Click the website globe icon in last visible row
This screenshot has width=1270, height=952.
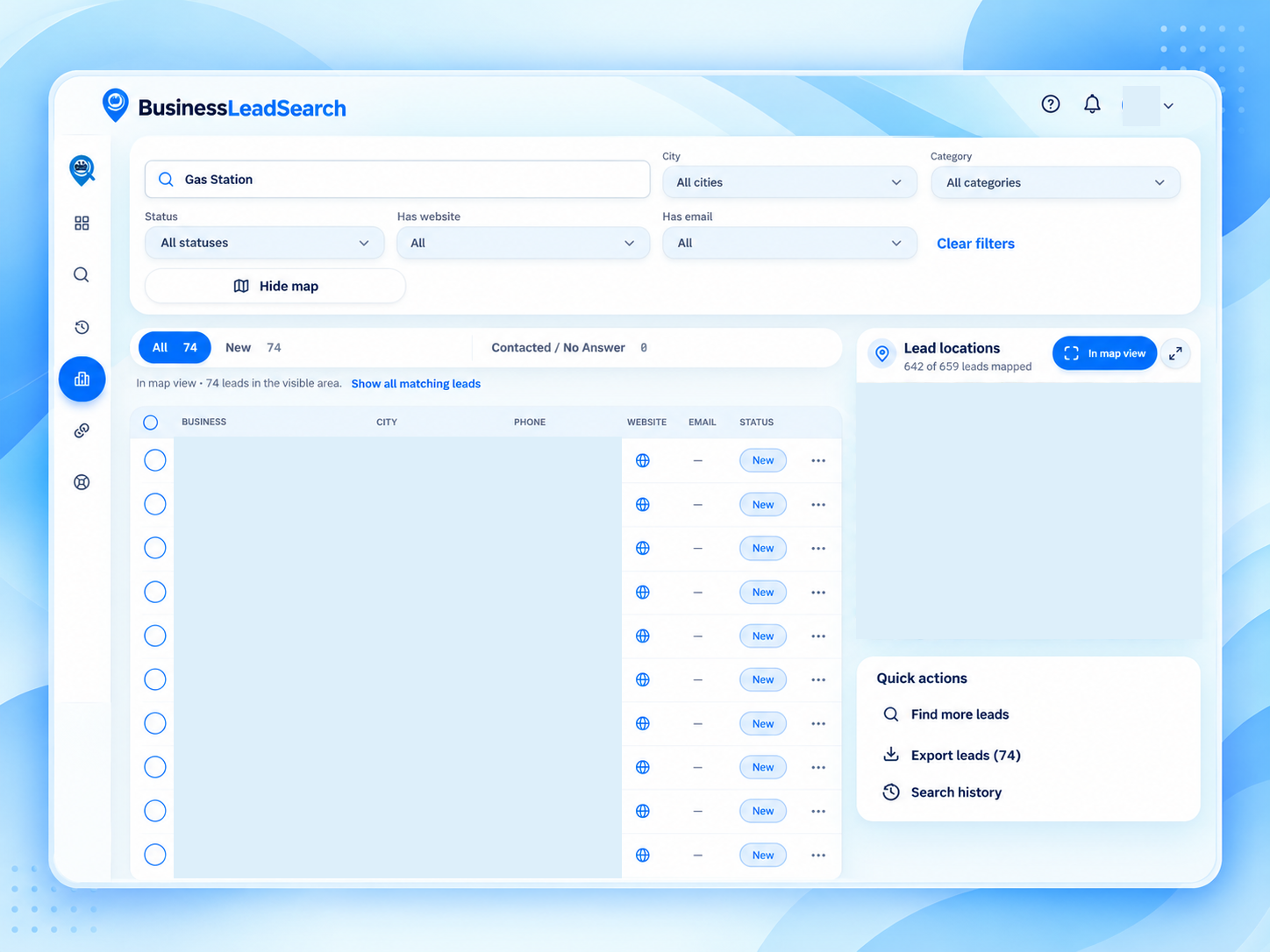[643, 855]
